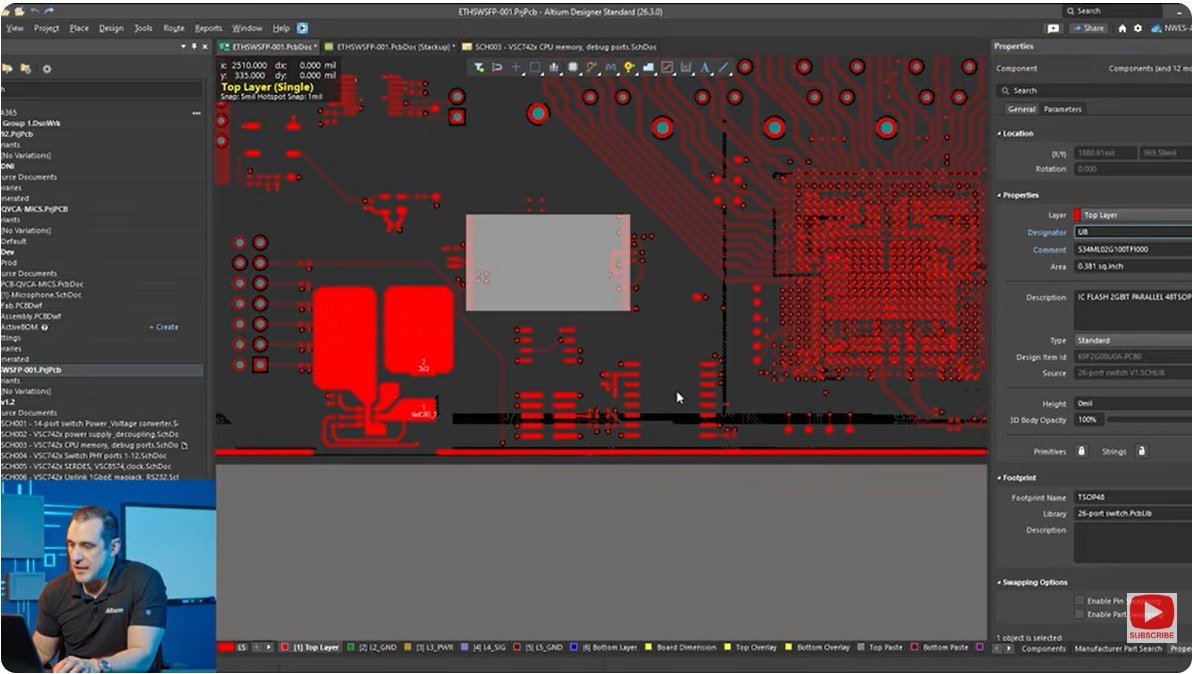Click the blue play icon after Help
This screenshot has width=1193, height=674.
coord(302,28)
